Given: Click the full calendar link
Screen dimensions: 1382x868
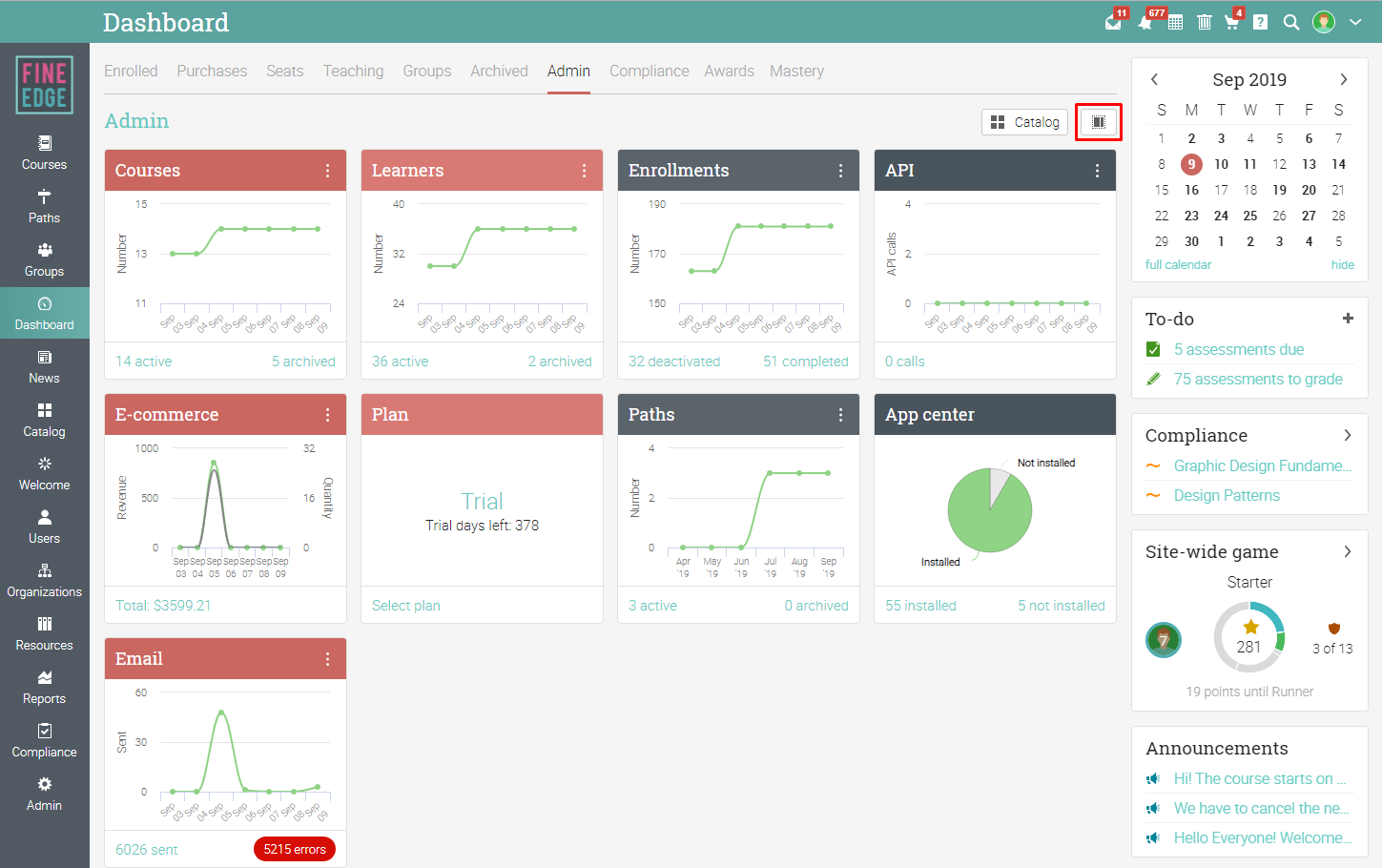Looking at the screenshot, I should 1178,265.
